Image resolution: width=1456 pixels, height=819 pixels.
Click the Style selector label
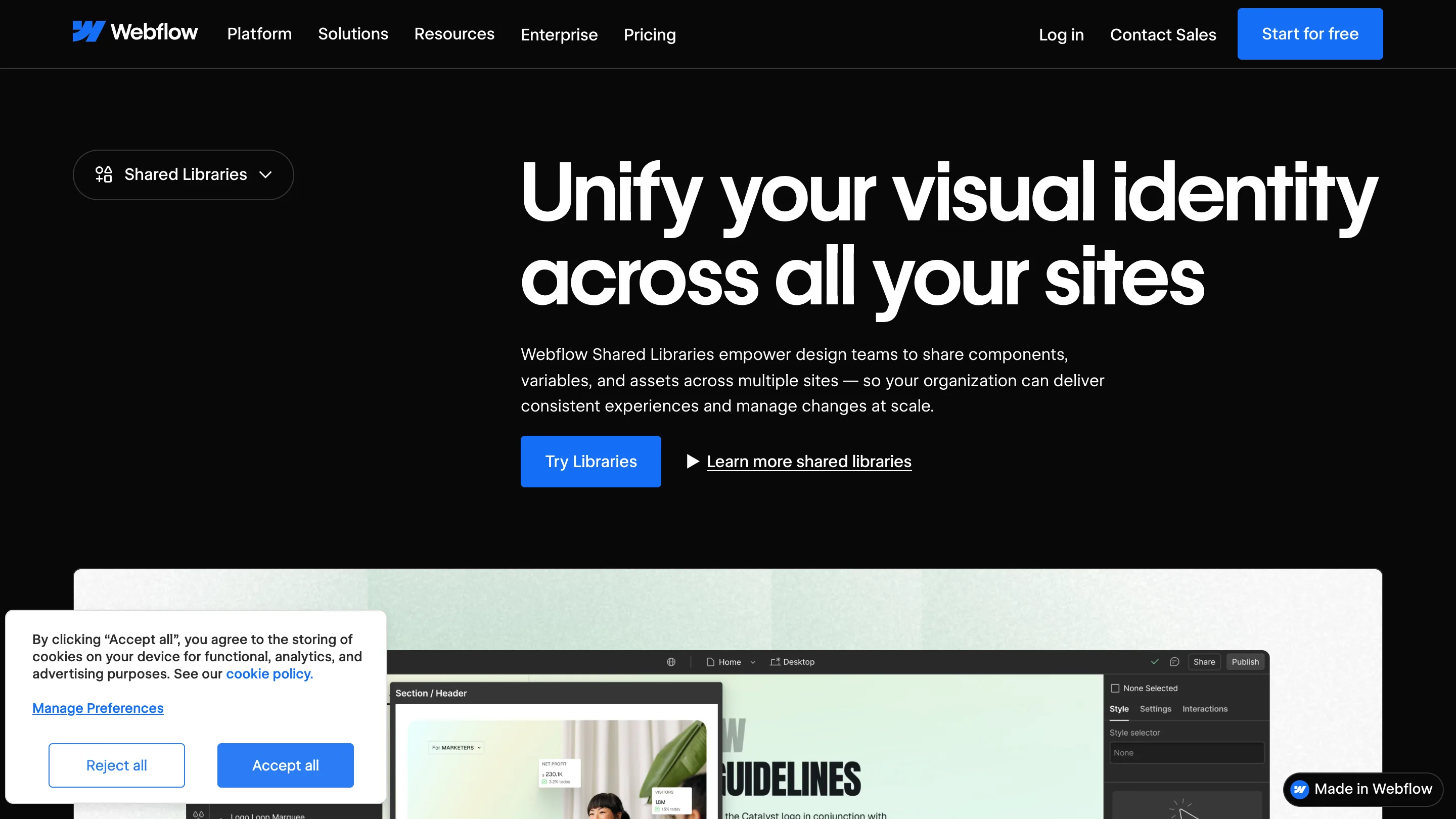tap(1134, 733)
